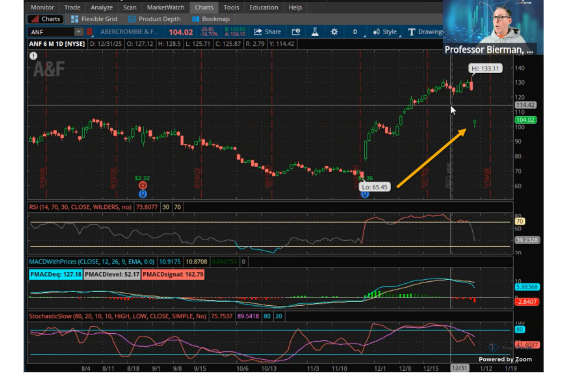The height and width of the screenshot is (378, 561).
Task: Open the Drawings tool menu
Action: (x=425, y=32)
